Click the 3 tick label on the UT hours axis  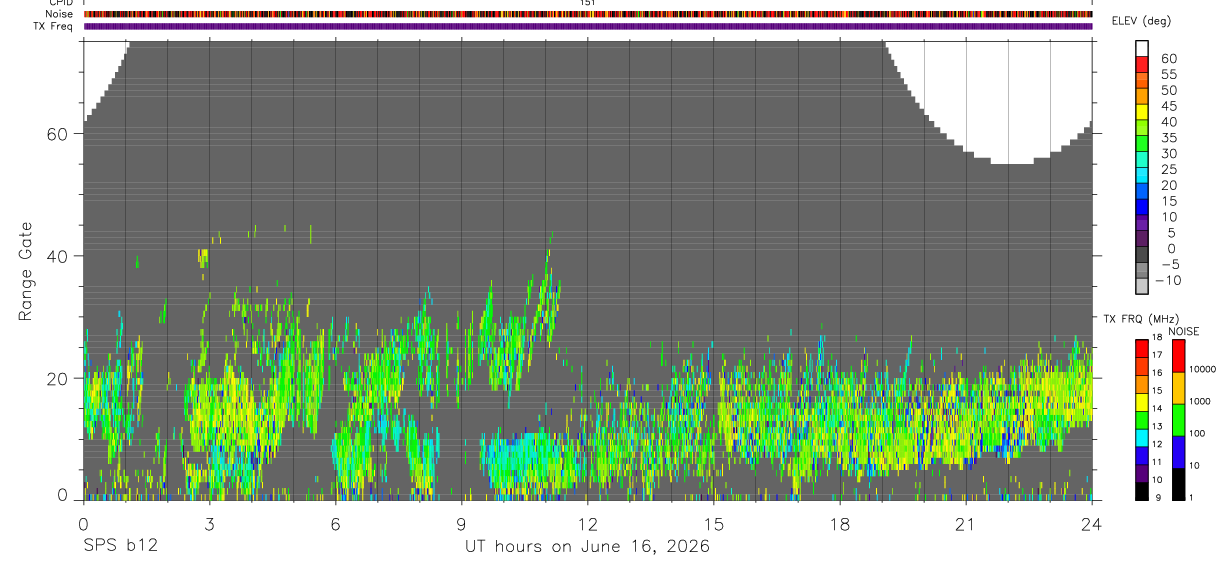(209, 524)
